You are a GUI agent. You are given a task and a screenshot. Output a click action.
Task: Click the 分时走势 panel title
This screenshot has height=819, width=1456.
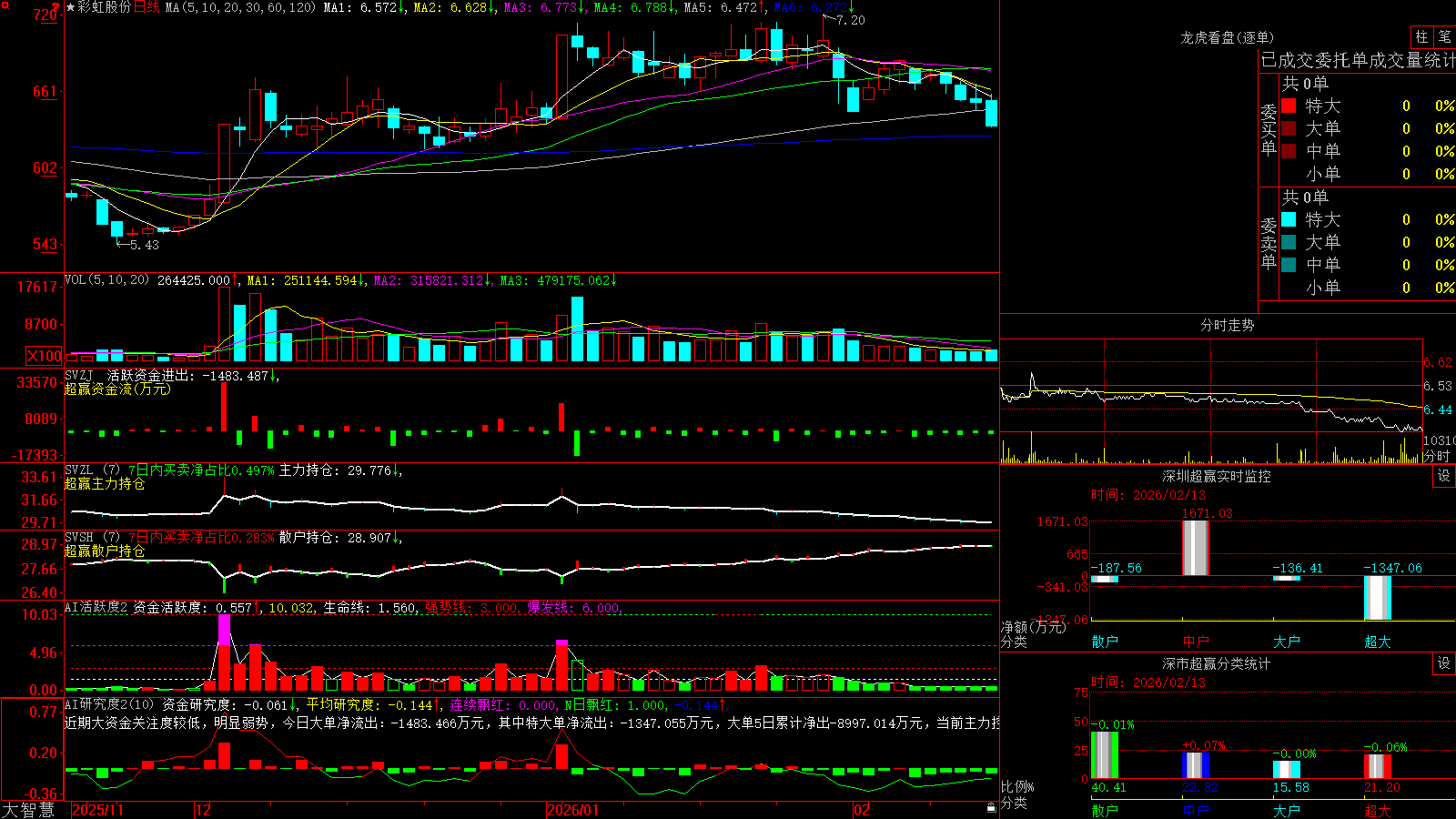pos(1228,325)
